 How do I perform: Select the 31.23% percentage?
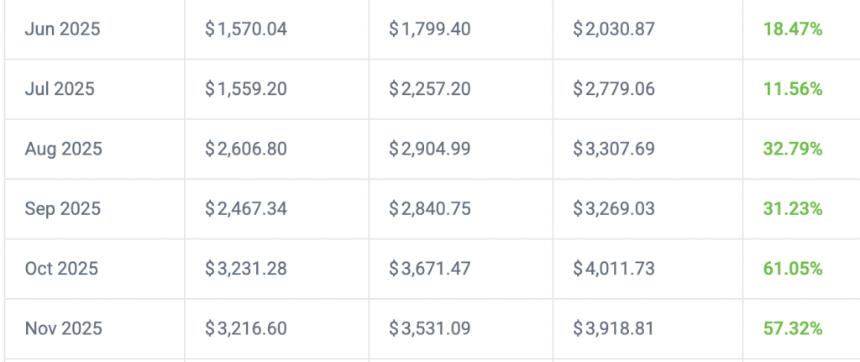(x=793, y=208)
